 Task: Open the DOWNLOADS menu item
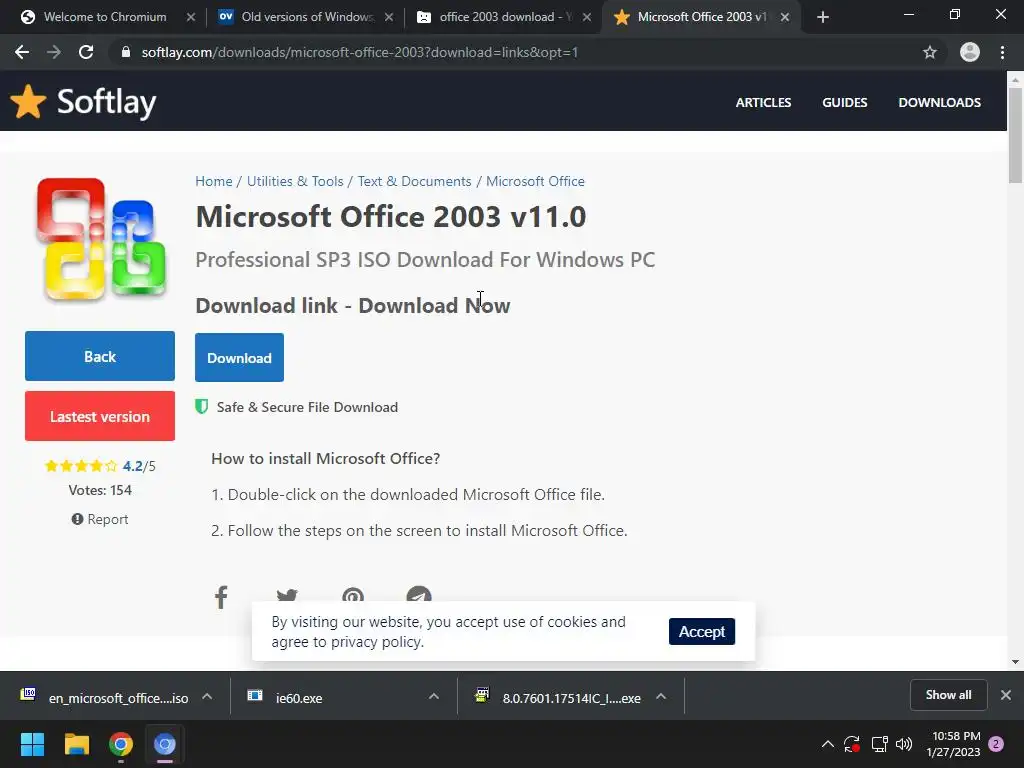click(939, 103)
